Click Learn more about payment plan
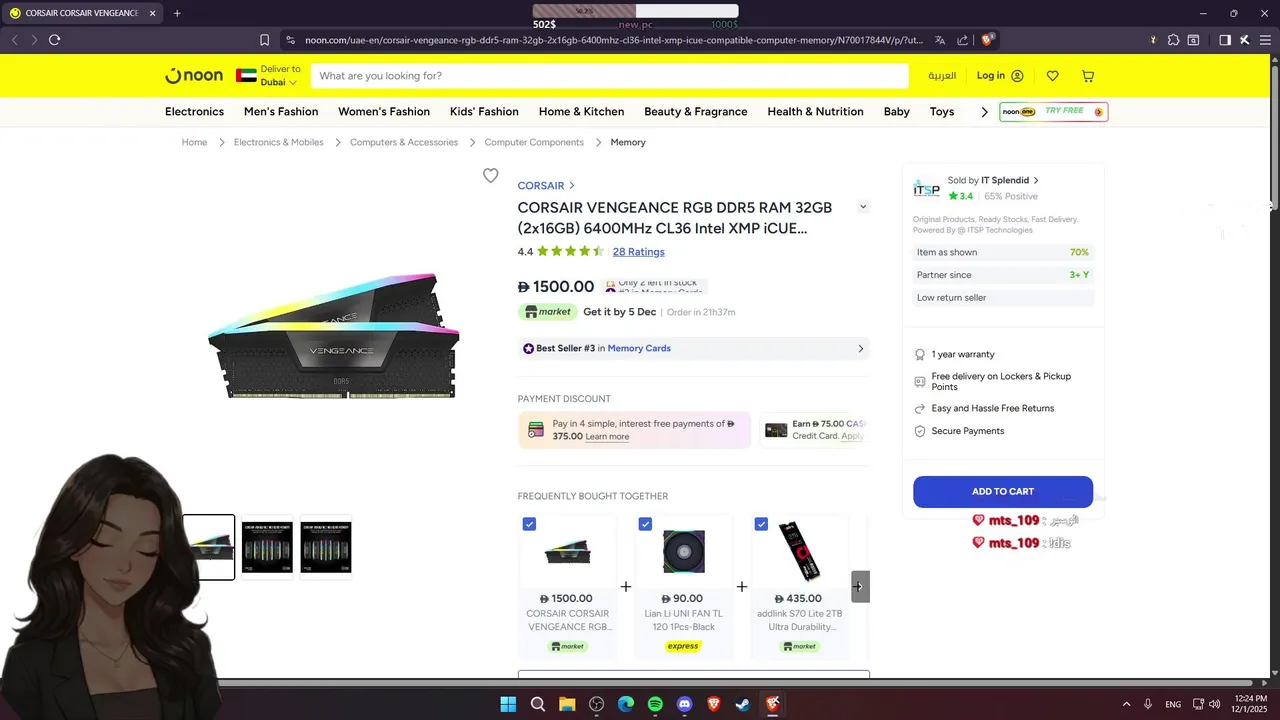This screenshot has width=1280, height=720. coord(607,437)
